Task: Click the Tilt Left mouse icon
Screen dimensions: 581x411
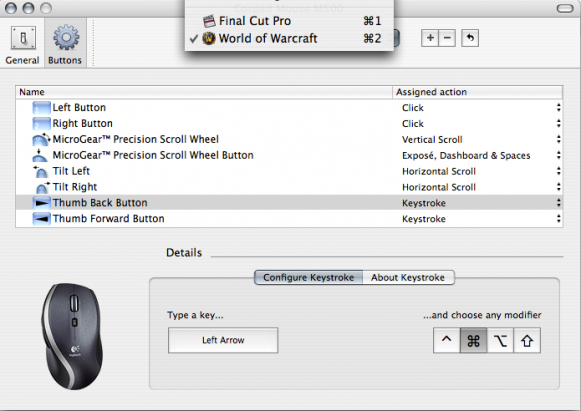Action: [x=40, y=172]
